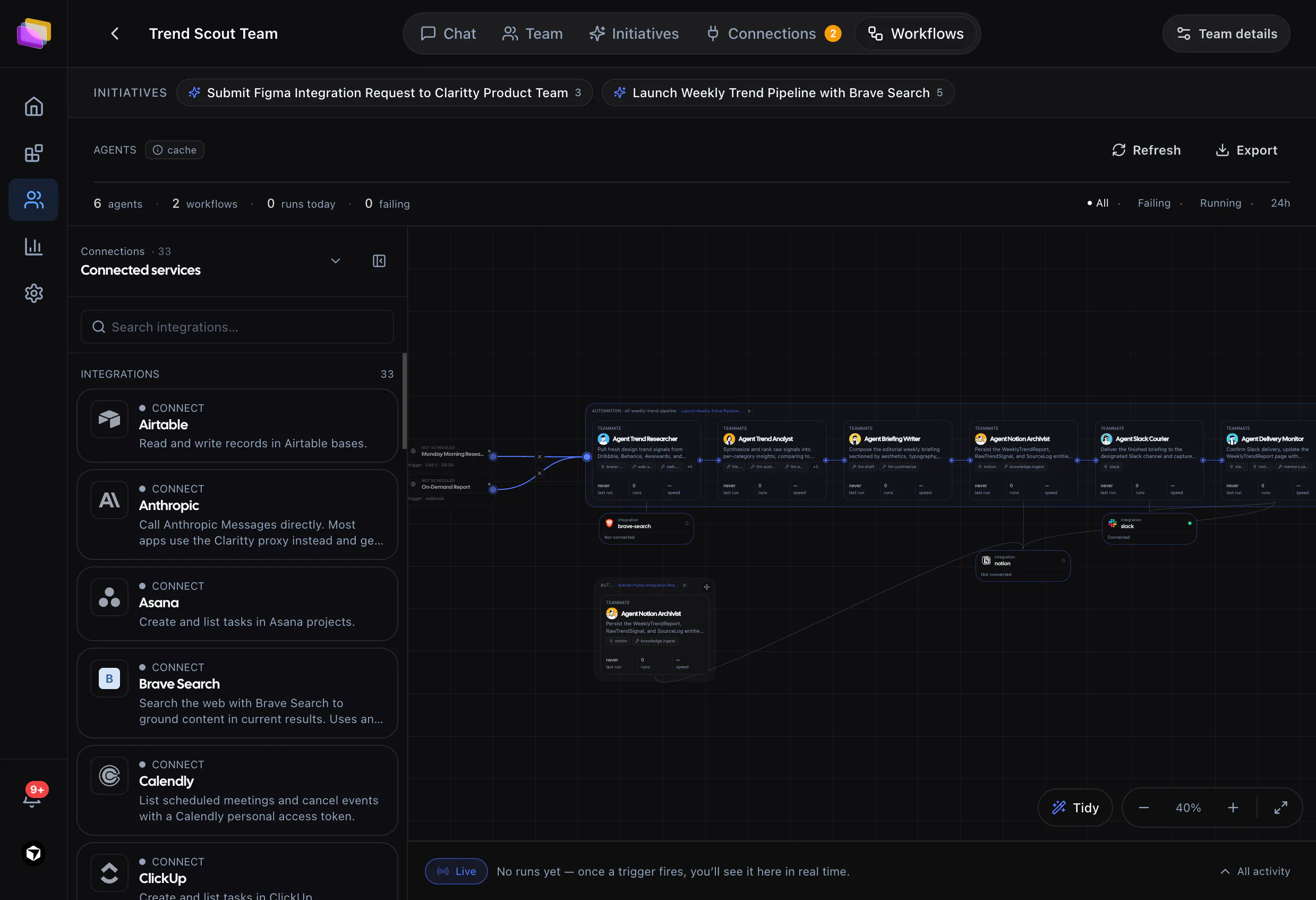The width and height of the screenshot is (1316, 900).
Task: Click the round cube avatar at sidebar bottom
Action: (x=33, y=854)
